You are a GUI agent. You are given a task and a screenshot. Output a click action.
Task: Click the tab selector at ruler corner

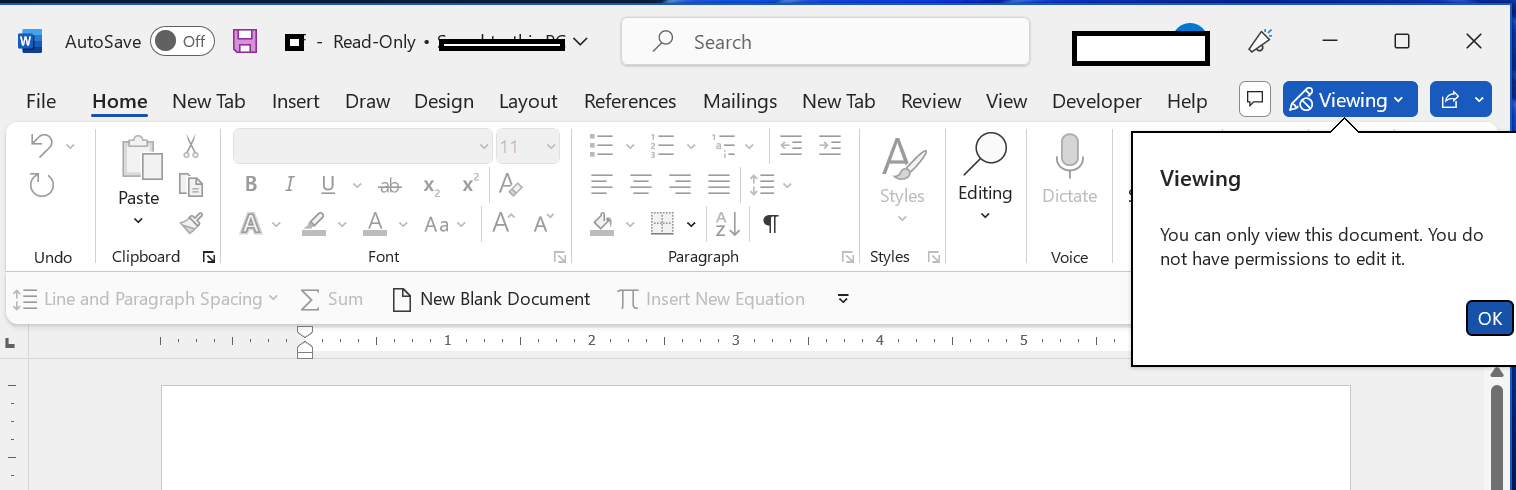pos(10,343)
